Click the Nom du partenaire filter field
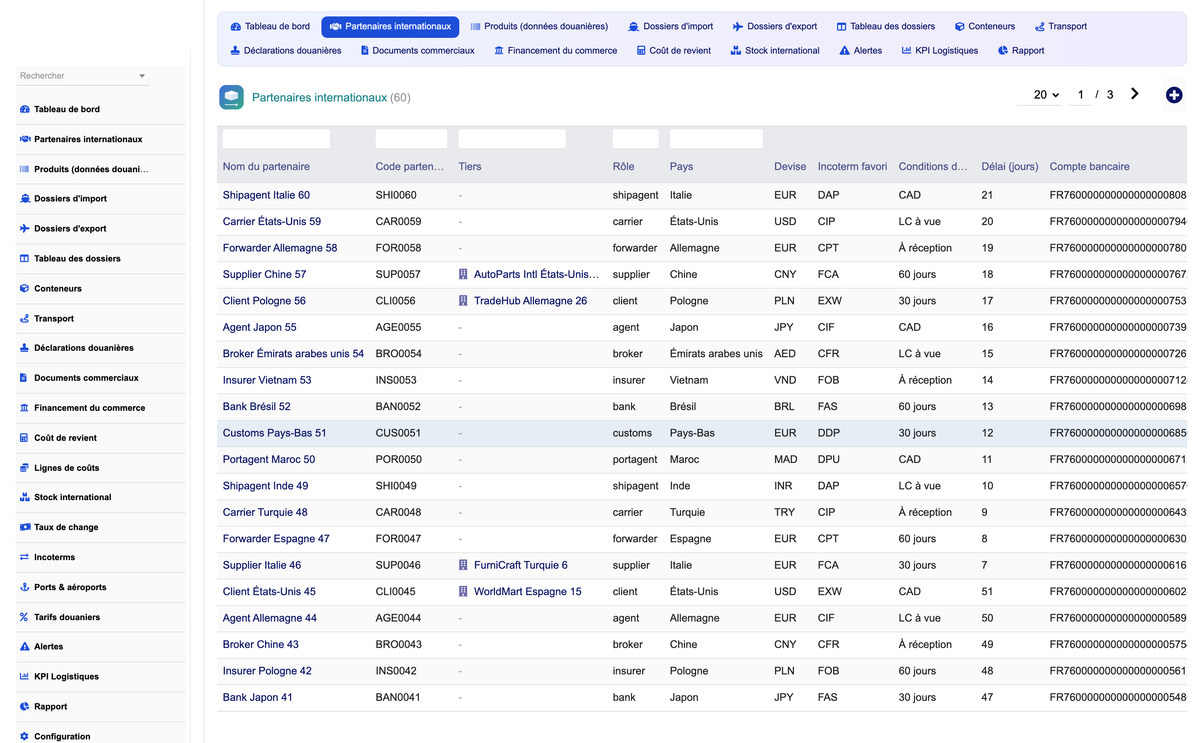 tap(276, 139)
